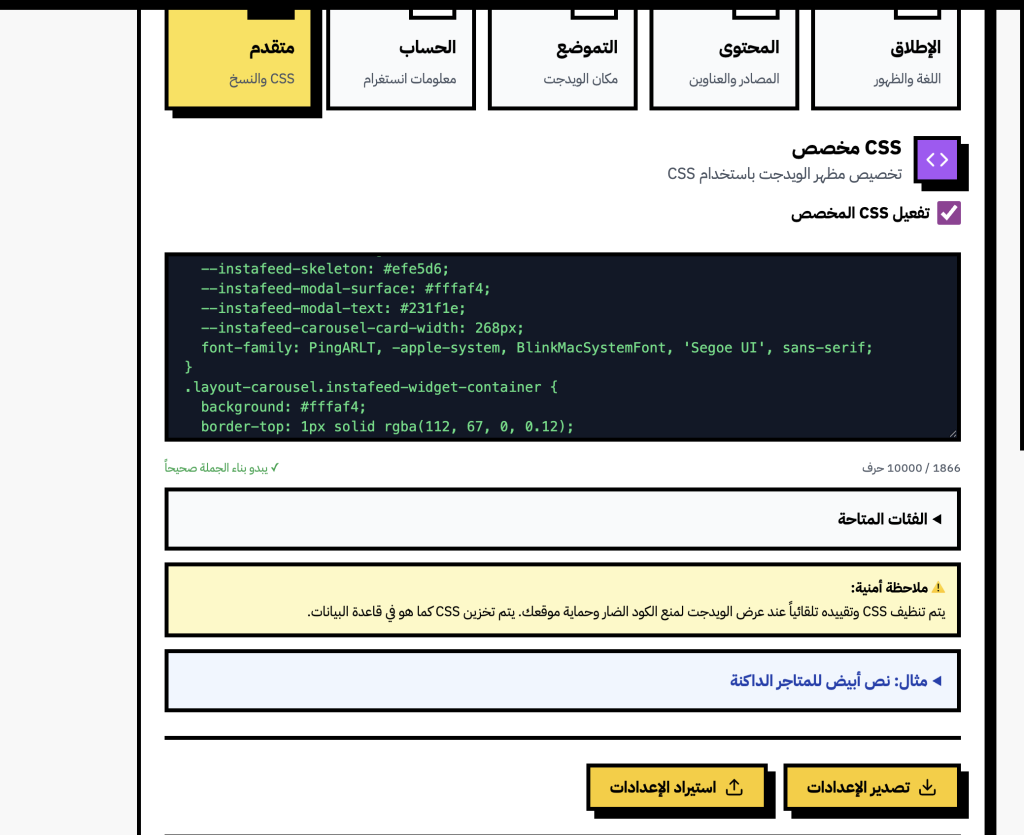
Task: Click the purple code brackets icon
Action: point(937,159)
